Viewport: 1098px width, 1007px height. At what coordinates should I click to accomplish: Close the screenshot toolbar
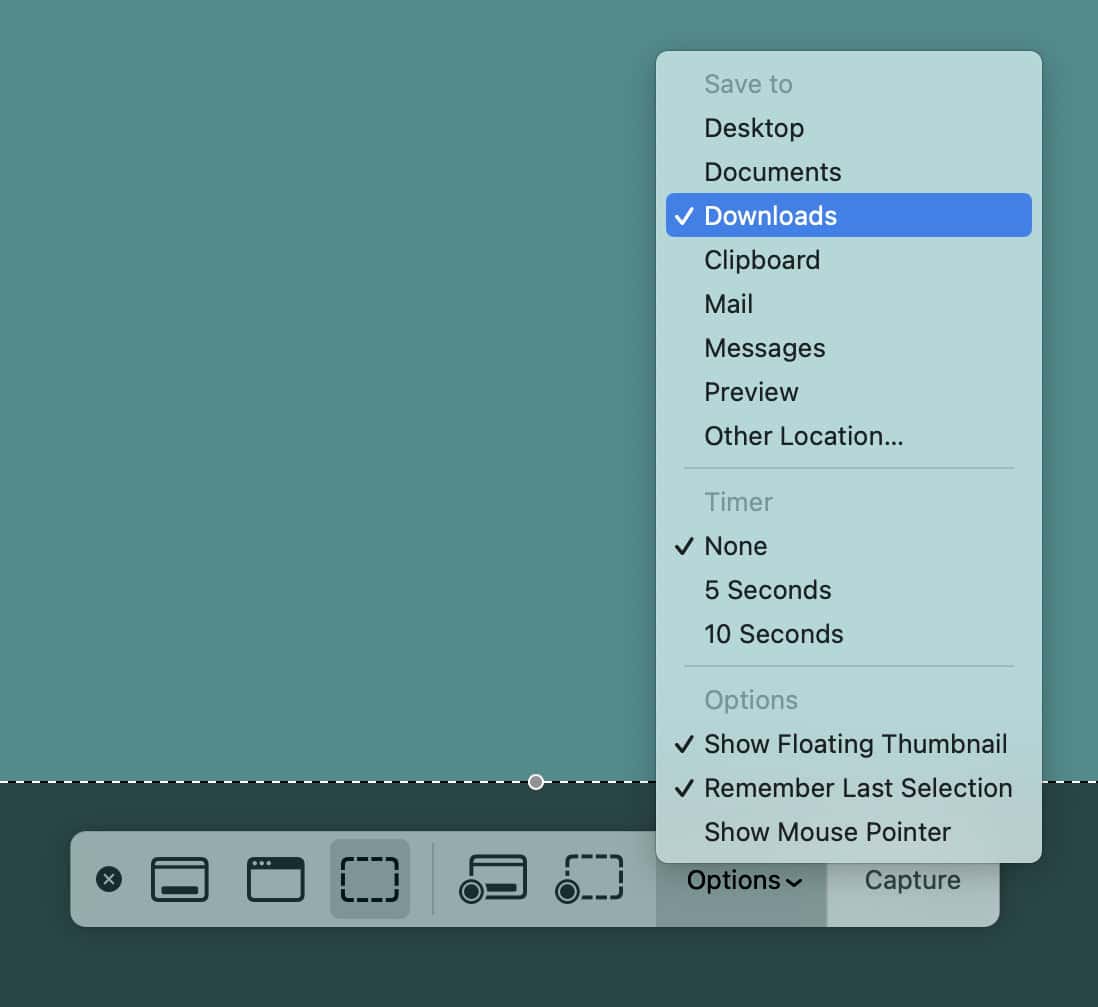click(x=109, y=880)
